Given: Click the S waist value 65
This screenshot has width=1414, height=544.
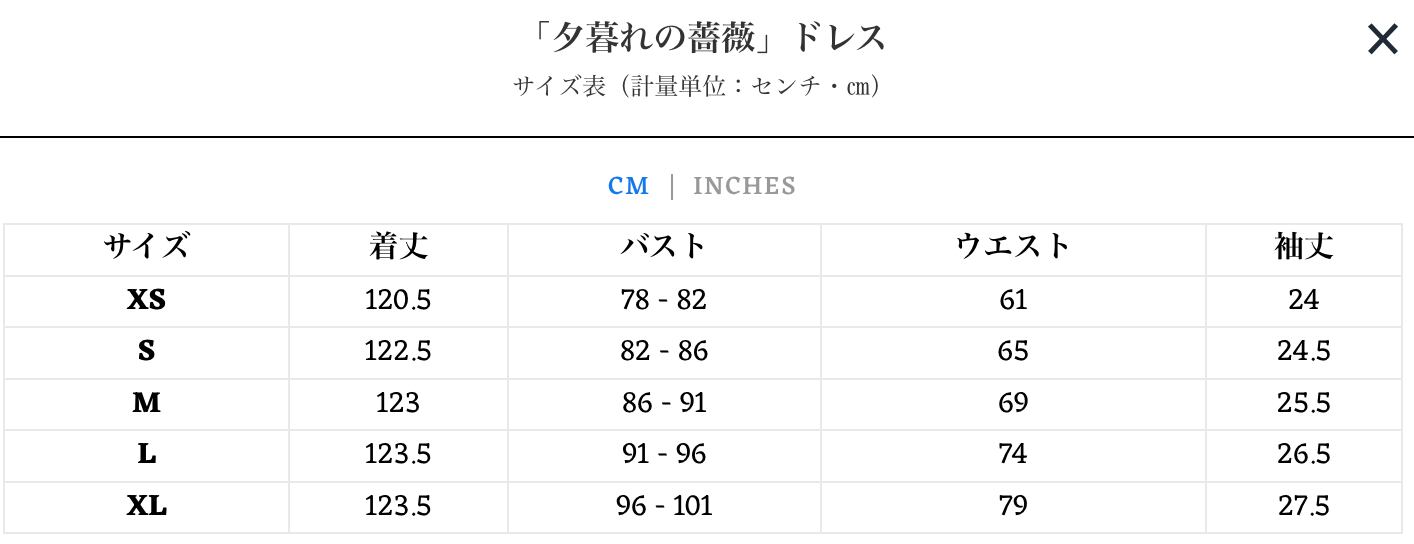Looking at the screenshot, I should pos(1013,351).
